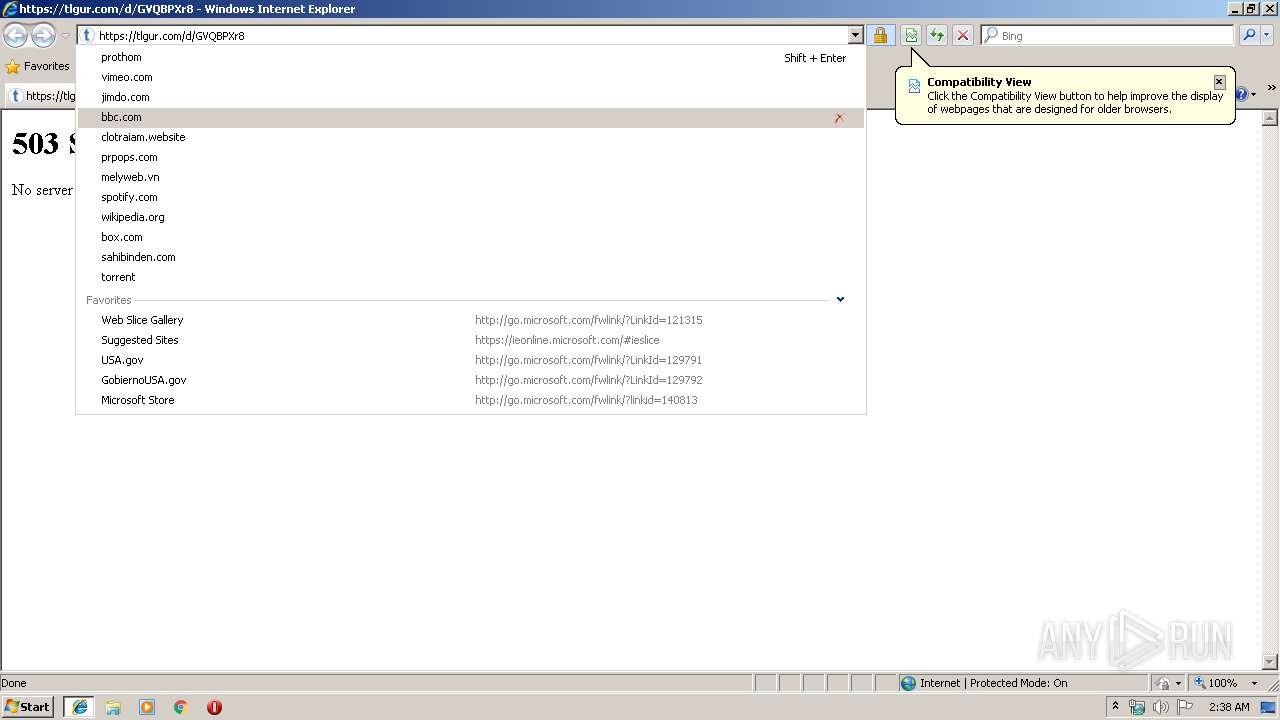Open search provider dropdown arrow
The width and height of the screenshot is (1280, 720).
[1267, 35]
